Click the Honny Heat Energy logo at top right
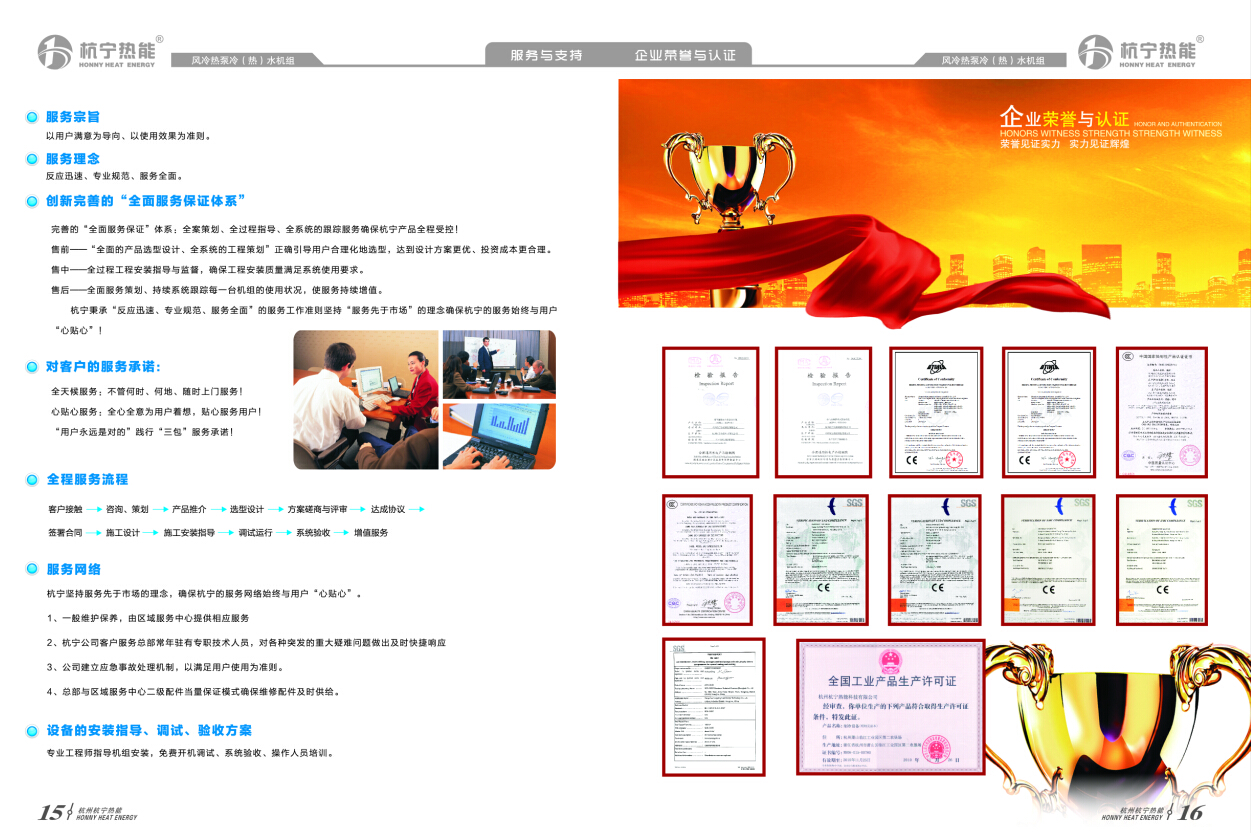 pos(1137,52)
